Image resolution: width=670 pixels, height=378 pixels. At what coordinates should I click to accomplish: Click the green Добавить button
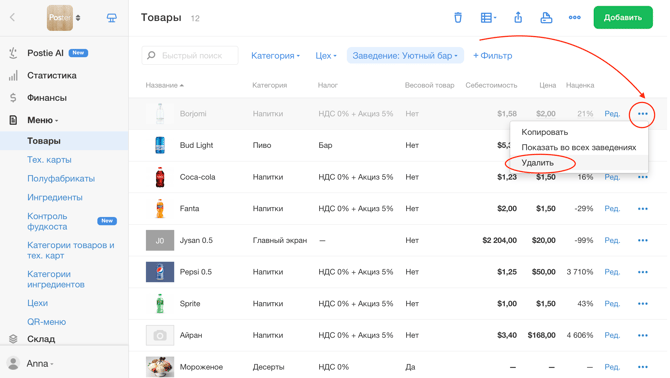[623, 18]
